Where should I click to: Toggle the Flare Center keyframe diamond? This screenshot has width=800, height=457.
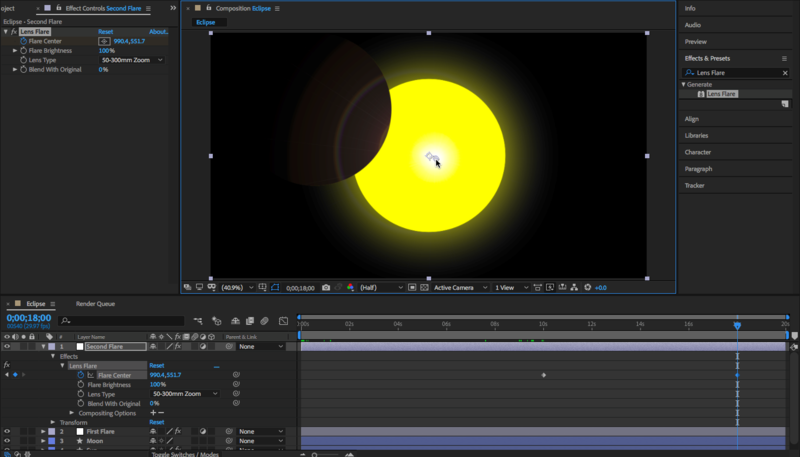[x=14, y=375]
